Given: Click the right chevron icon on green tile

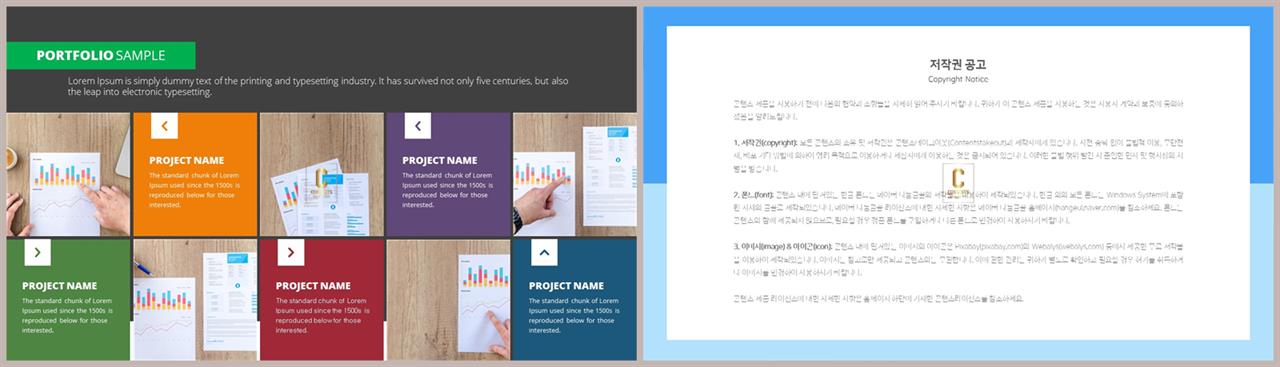Looking at the screenshot, I should pyautogui.click(x=38, y=252).
